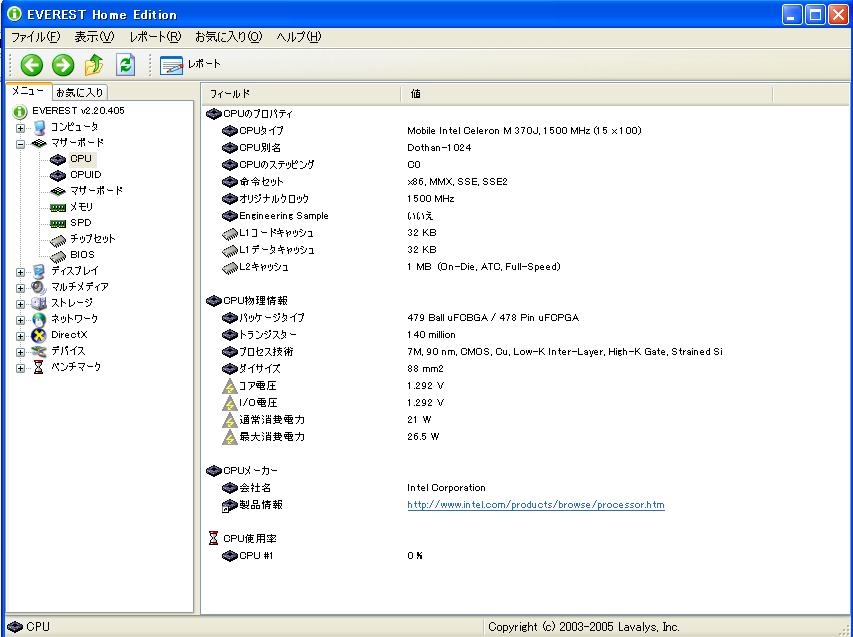The image size is (853, 637).
Task: Click the green forward arrow toolbar icon
Action: [63, 65]
